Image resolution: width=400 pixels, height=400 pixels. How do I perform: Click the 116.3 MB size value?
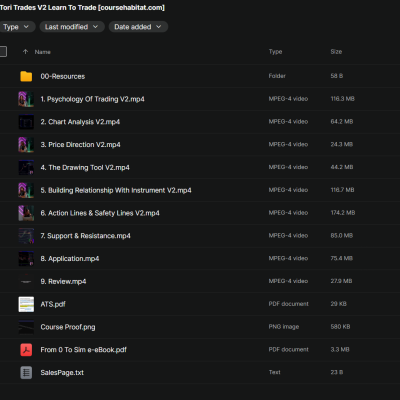point(343,99)
